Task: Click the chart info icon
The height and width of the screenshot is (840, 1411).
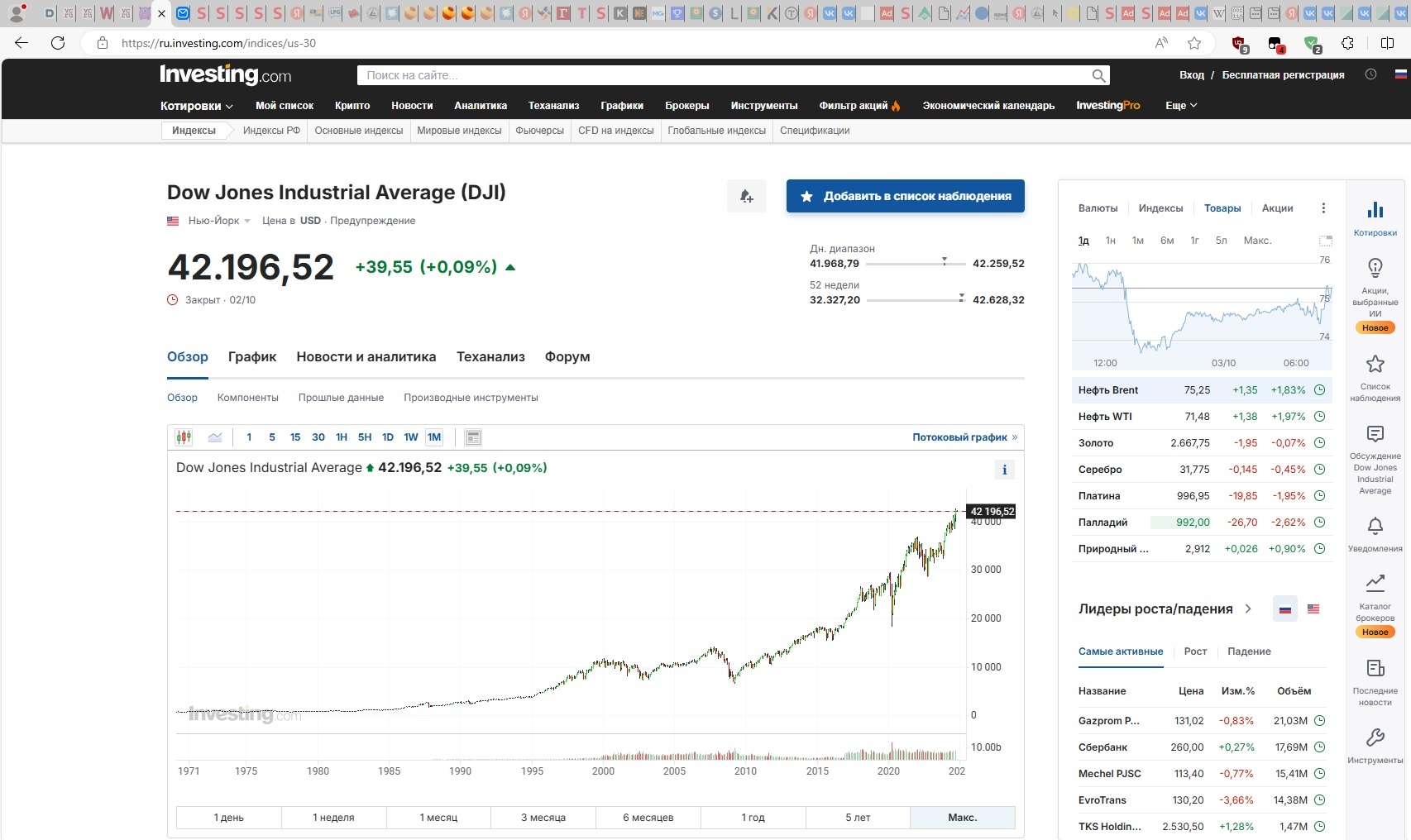Action: point(1004,470)
